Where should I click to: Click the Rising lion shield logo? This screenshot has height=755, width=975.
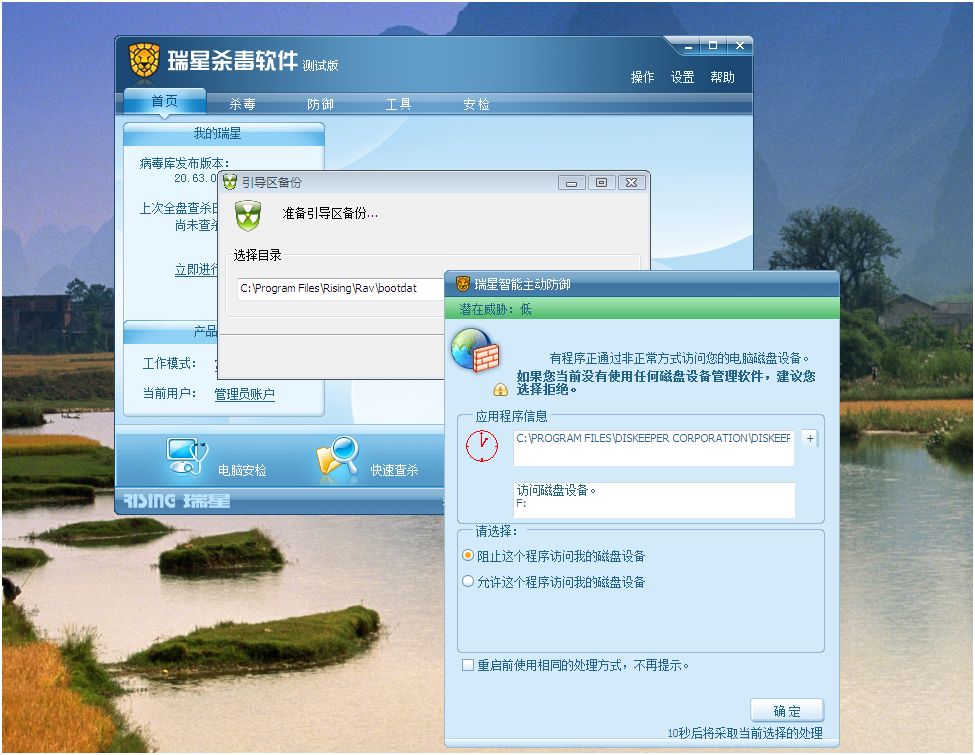144,60
